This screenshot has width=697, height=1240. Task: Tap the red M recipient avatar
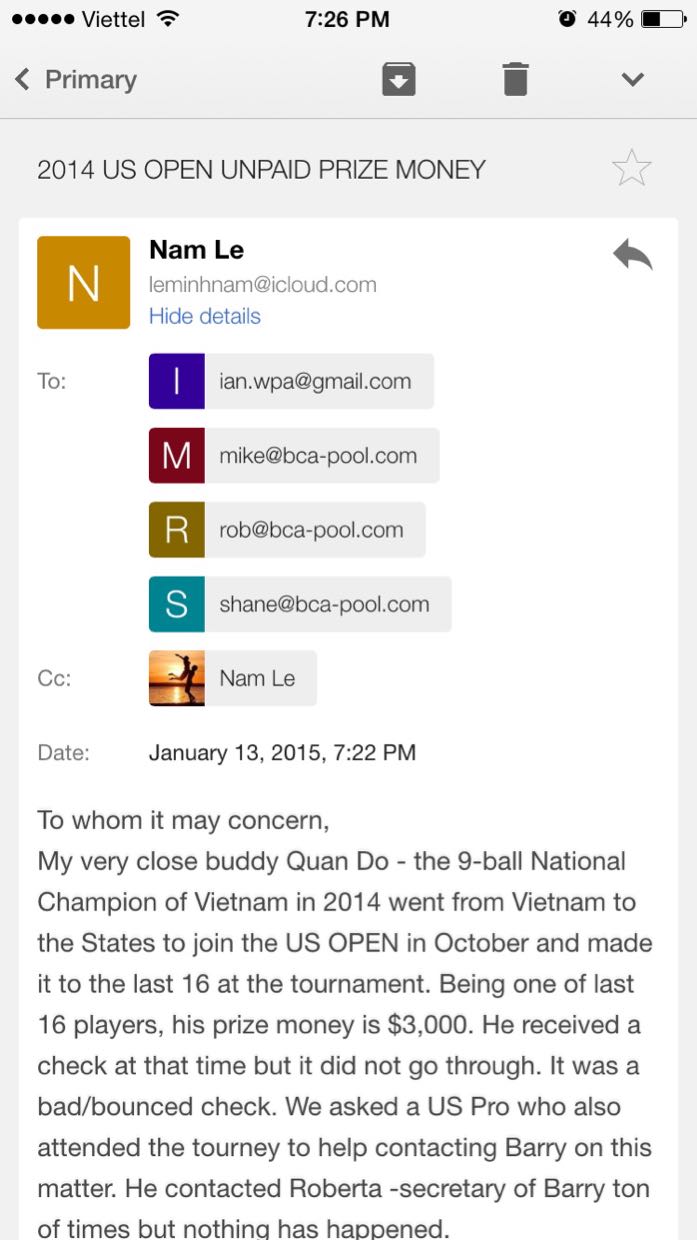(177, 456)
